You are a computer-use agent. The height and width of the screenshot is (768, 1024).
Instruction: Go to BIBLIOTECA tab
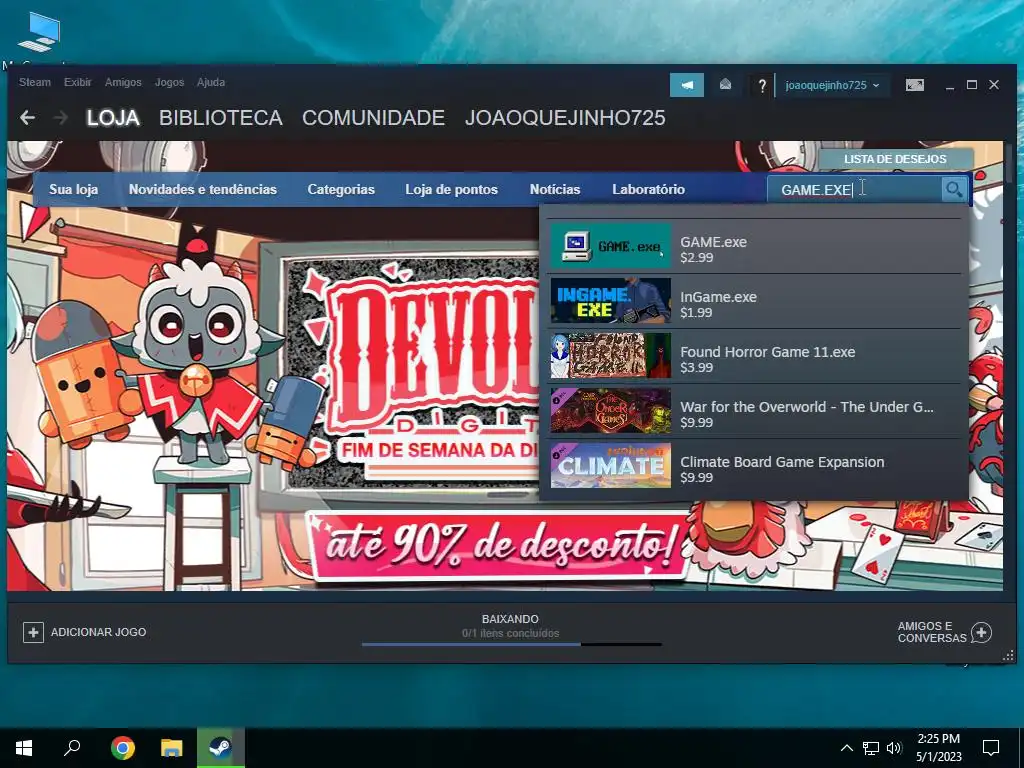[221, 118]
